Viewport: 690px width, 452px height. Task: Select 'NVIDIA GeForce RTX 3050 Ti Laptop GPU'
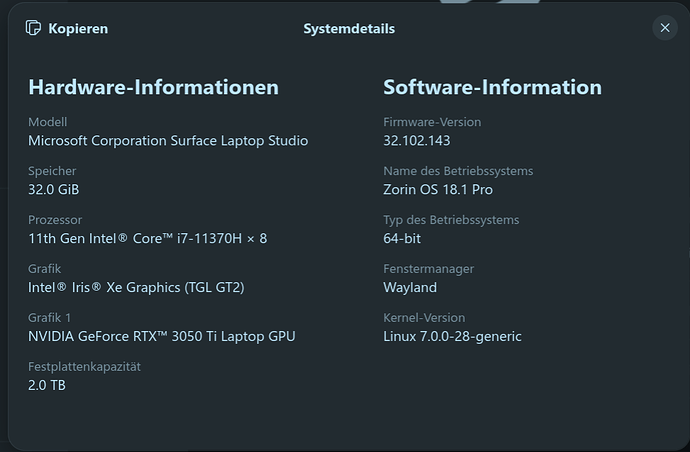(161, 336)
